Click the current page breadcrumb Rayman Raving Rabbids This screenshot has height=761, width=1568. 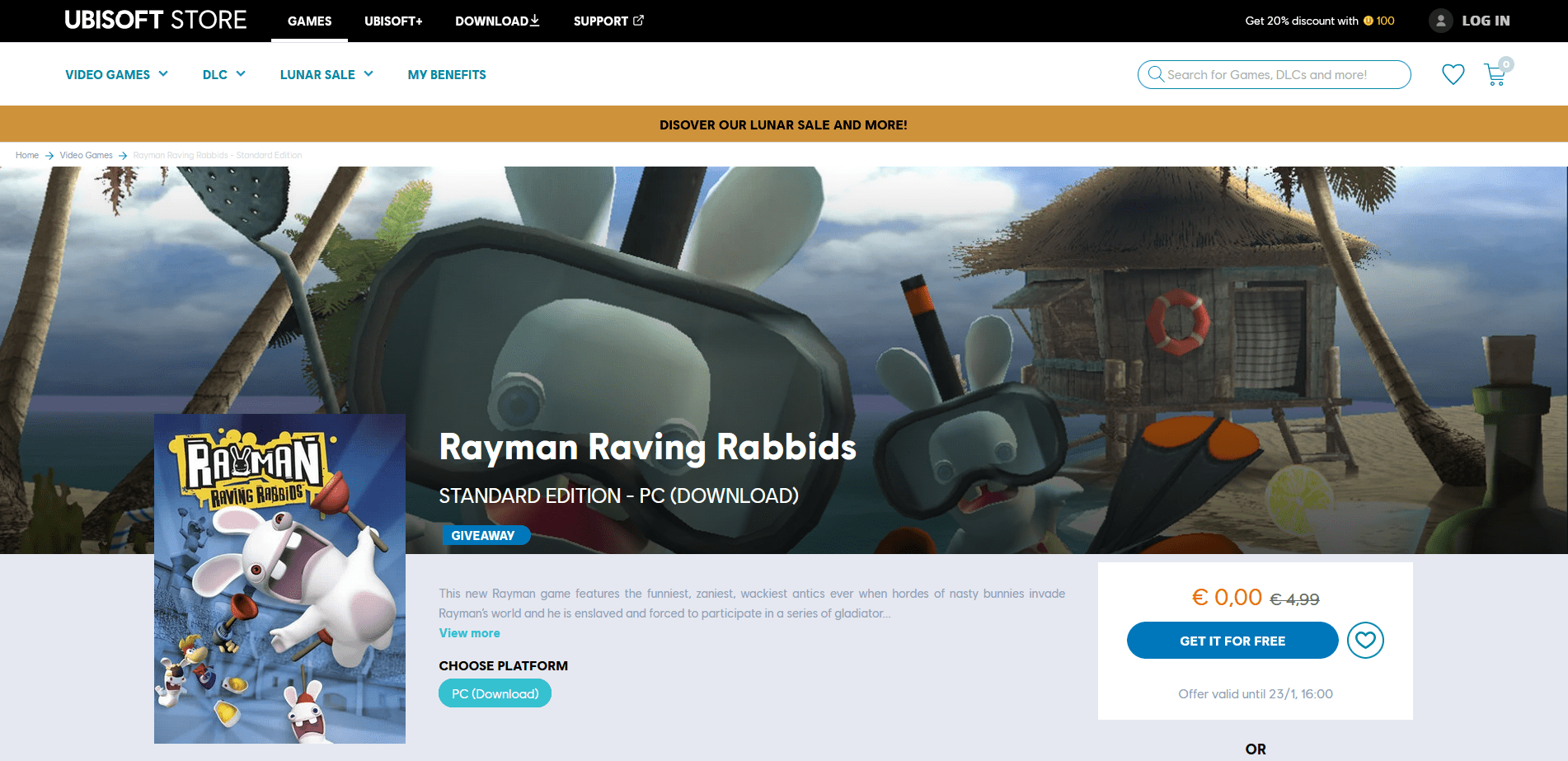(x=218, y=155)
